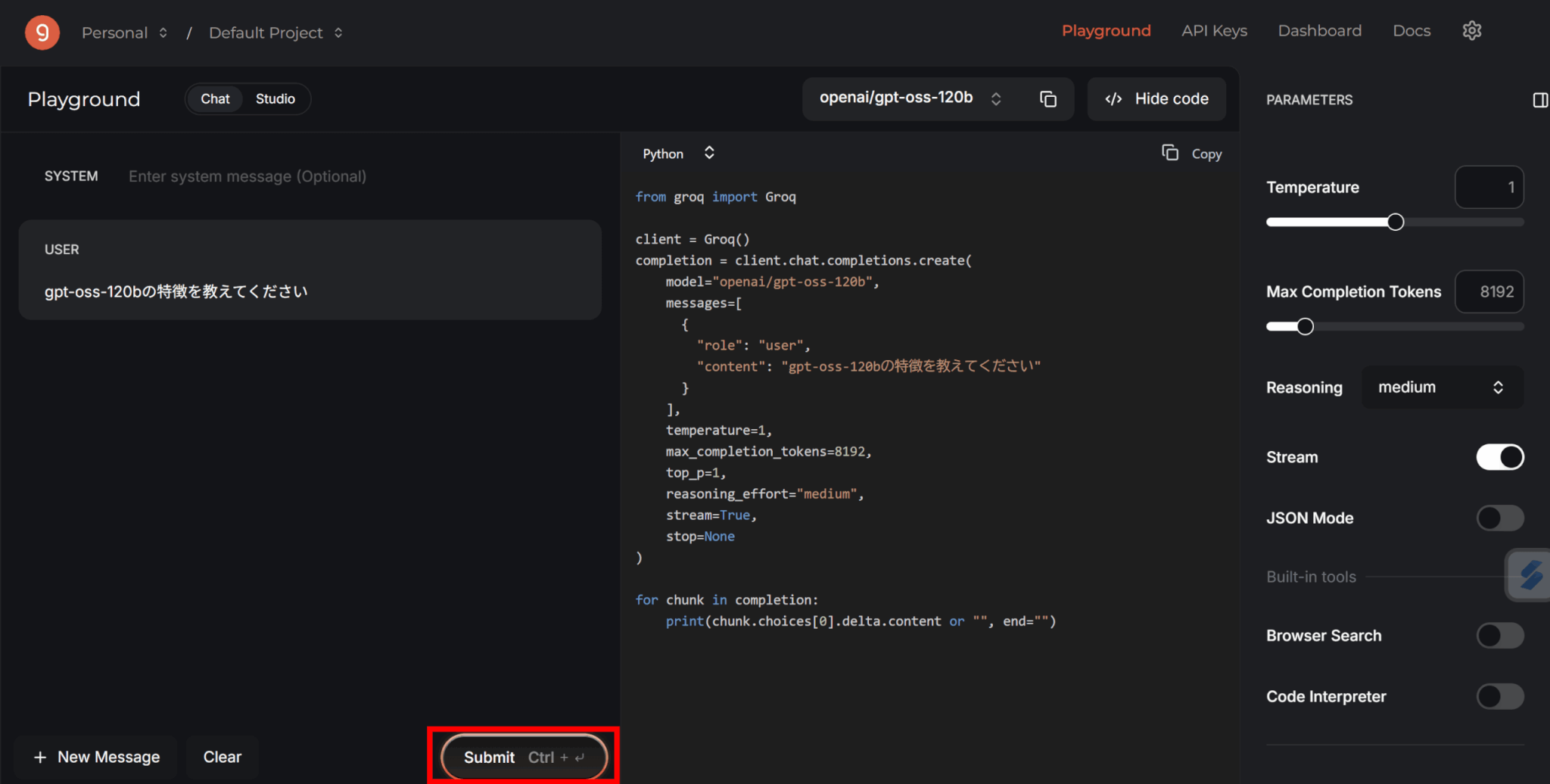Collapse the Parameters panel icon
Screen dimensions: 1550x784
click(x=1540, y=100)
